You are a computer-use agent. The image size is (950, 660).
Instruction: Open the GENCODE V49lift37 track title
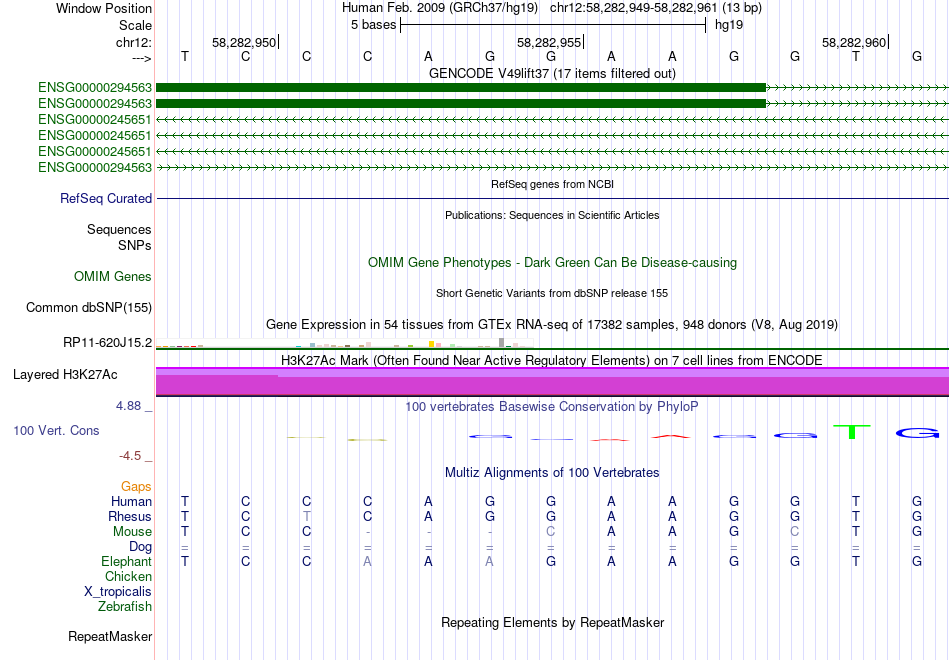(552, 73)
